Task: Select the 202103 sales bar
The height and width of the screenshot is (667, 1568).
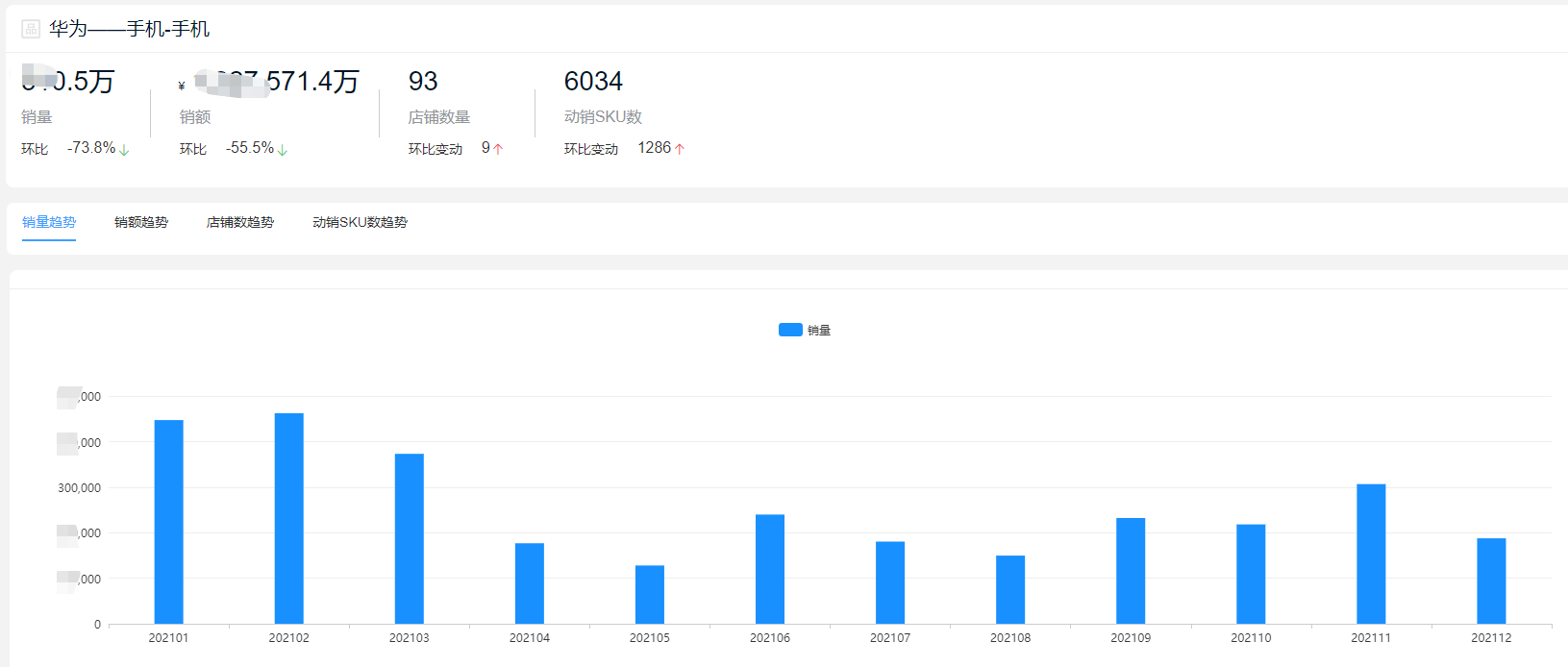Action: click(x=410, y=539)
